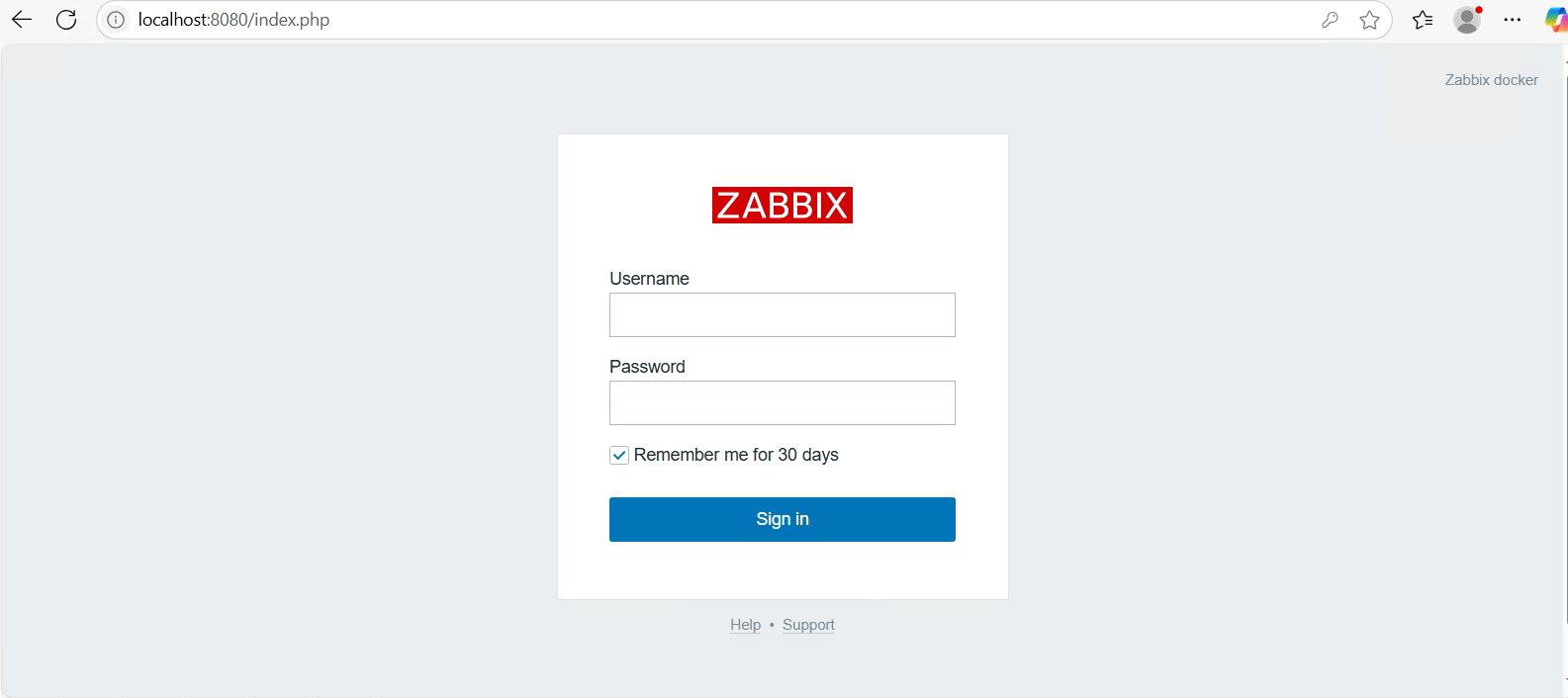The height and width of the screenshot is (698, 1568).
Task: Click the ZABBIX logo
Action: [x=782, y=206]
